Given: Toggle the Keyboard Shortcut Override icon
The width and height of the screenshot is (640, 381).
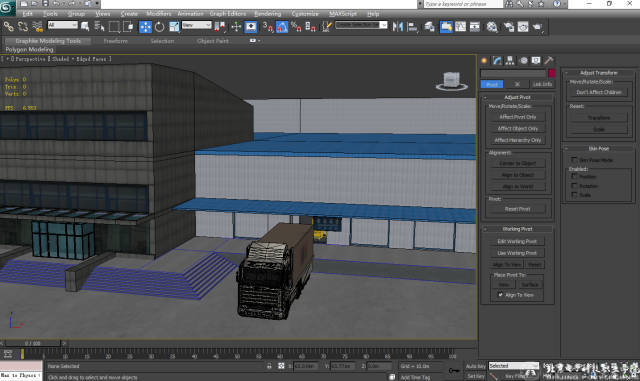Looking at the screenshot, I should coord(251,27).
